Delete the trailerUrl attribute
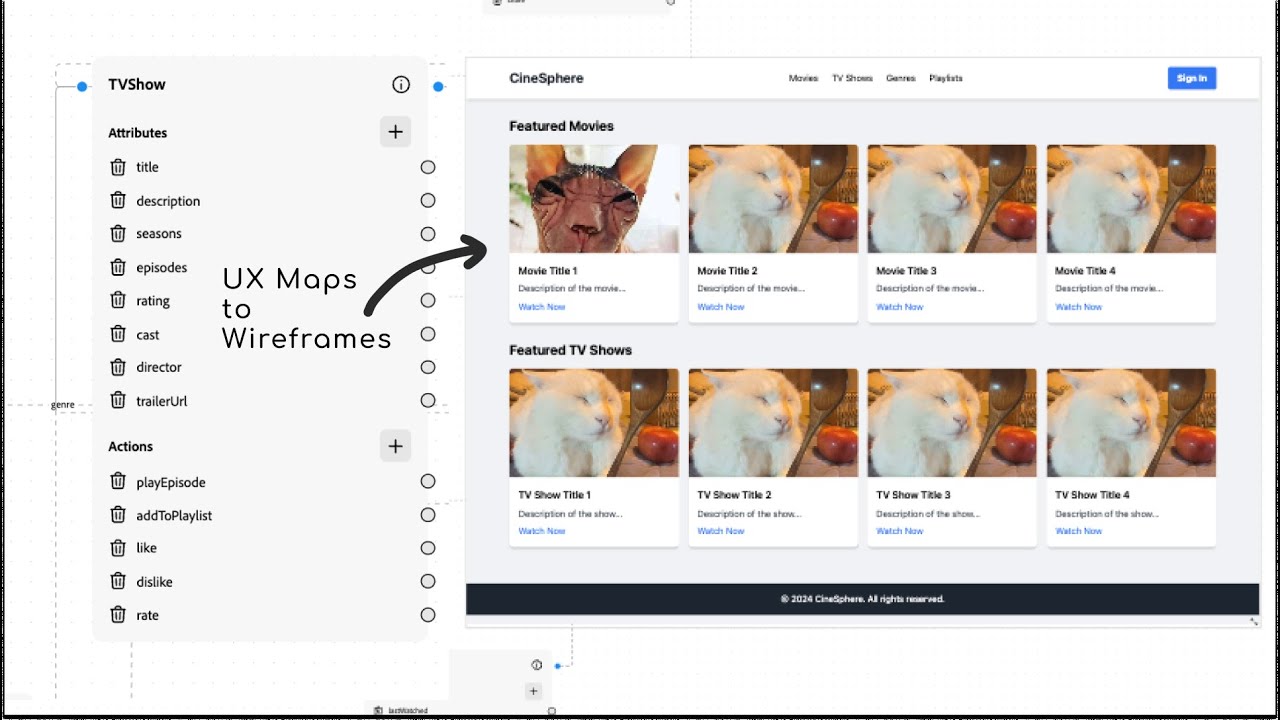1280x720 pixels. click(118, 400)
